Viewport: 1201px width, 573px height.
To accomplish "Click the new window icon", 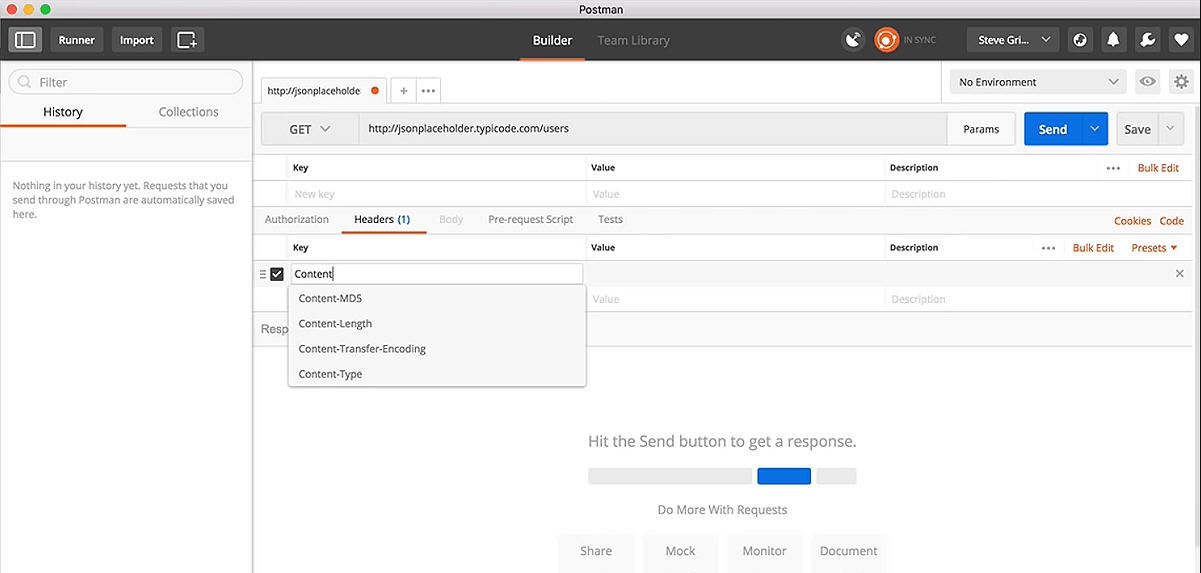I will [x=187, y=40].
